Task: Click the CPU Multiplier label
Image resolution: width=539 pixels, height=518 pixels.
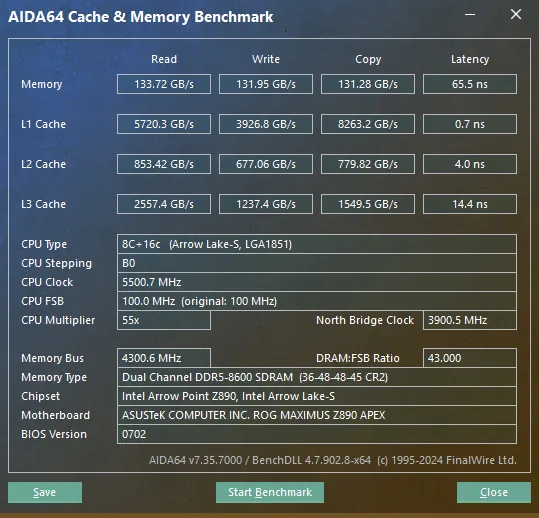Action: [x=58, y=321]
